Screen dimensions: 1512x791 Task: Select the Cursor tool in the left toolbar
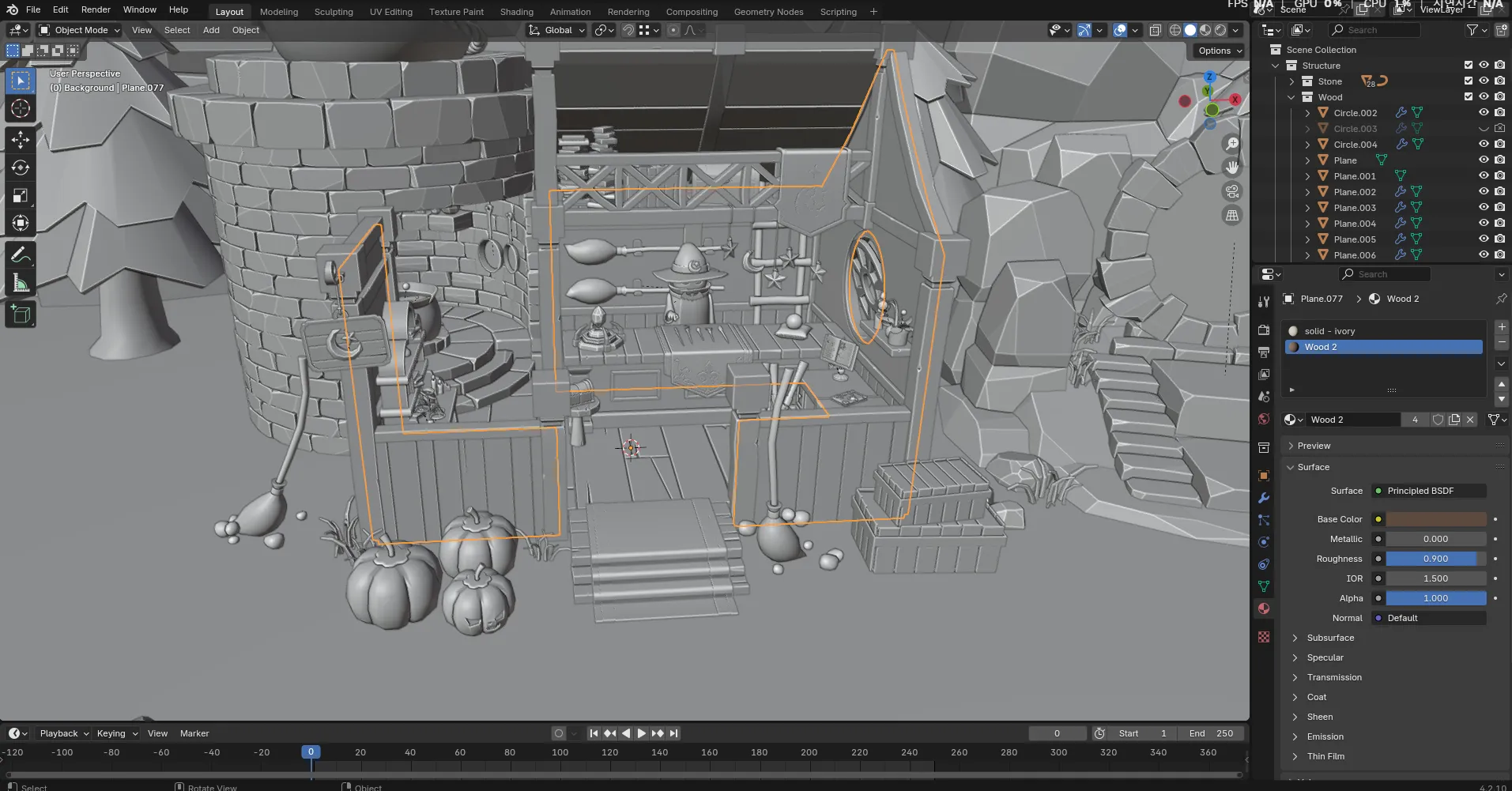click(21, 108)
